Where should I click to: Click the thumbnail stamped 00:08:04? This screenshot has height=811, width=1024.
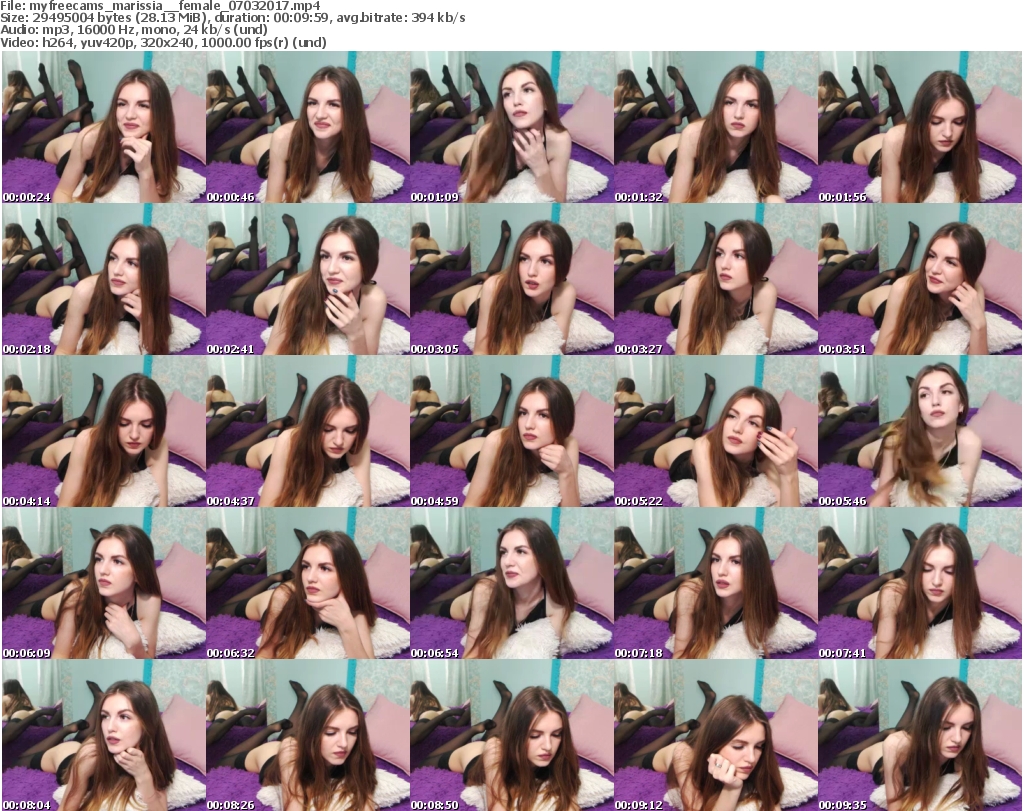[x=104, y=735]
